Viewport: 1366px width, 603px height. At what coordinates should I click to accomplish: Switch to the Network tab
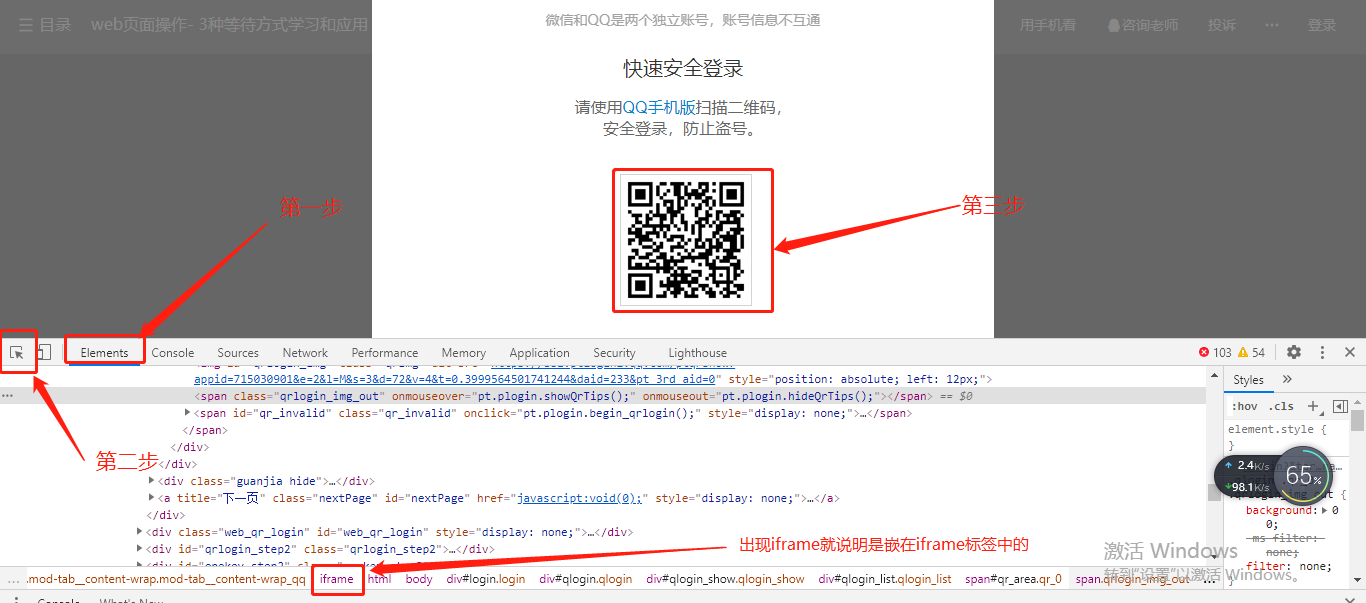[x=305, y=352]
